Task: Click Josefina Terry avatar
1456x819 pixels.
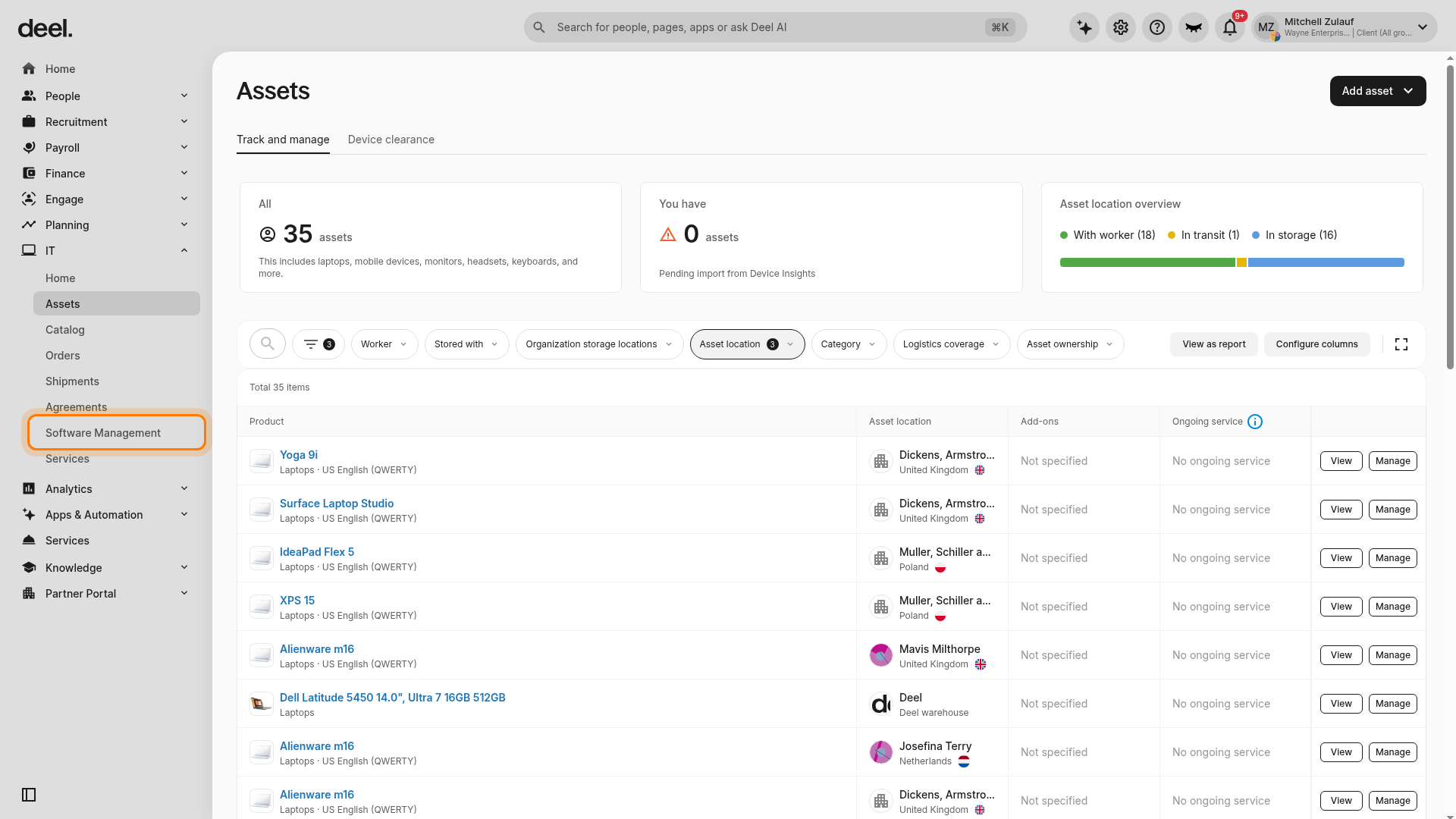Action: pyautogui.click(x=881, y=752)
